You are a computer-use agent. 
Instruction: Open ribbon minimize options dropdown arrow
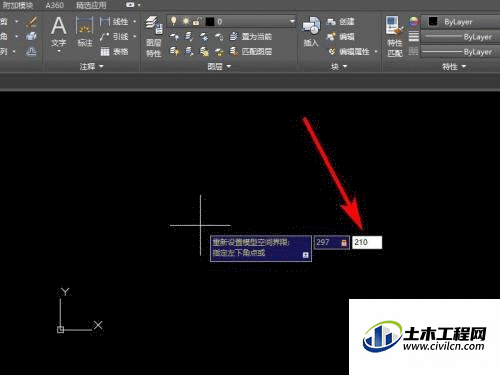pos(139,5)
